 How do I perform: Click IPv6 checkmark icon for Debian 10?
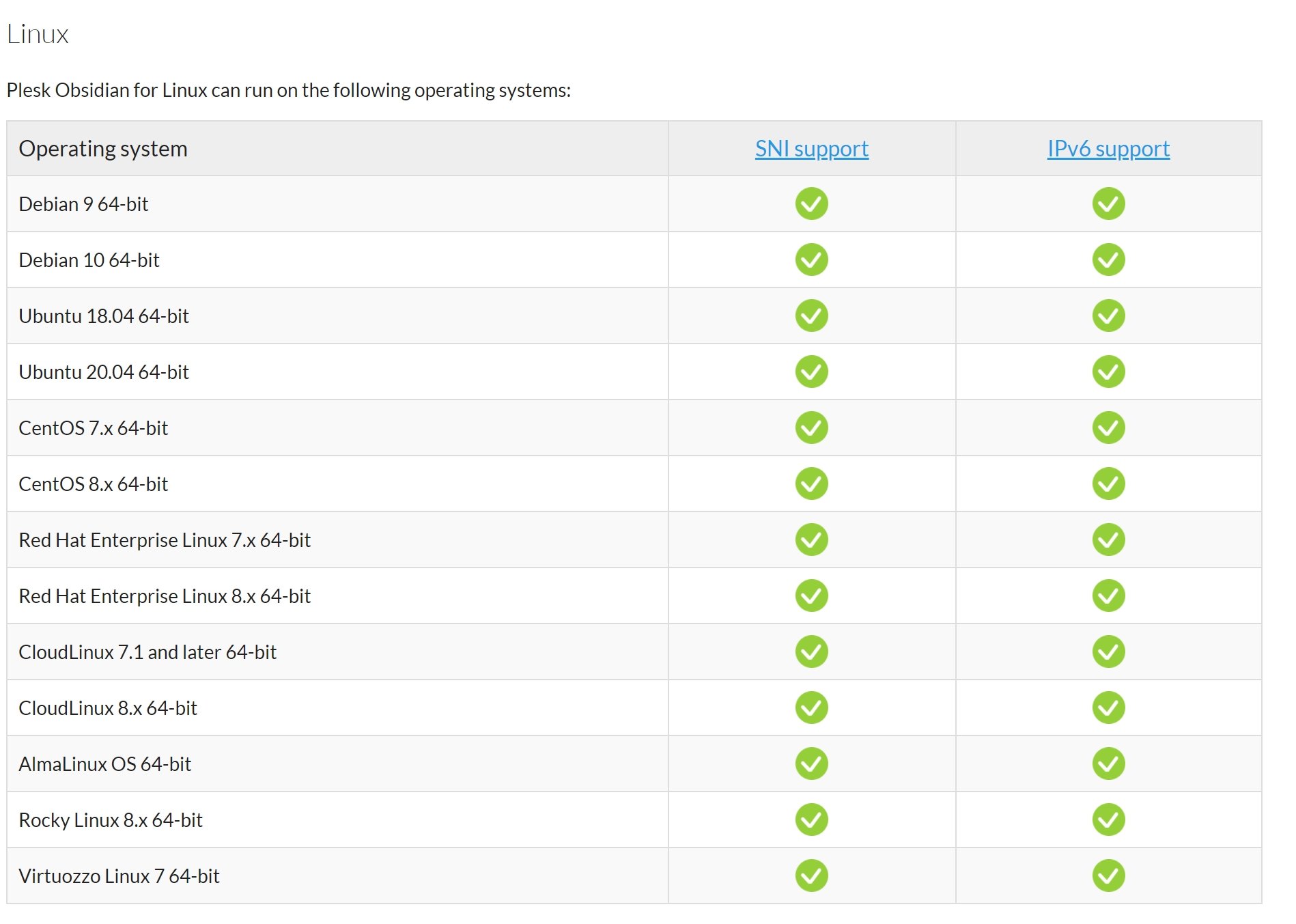point(1108,260)
